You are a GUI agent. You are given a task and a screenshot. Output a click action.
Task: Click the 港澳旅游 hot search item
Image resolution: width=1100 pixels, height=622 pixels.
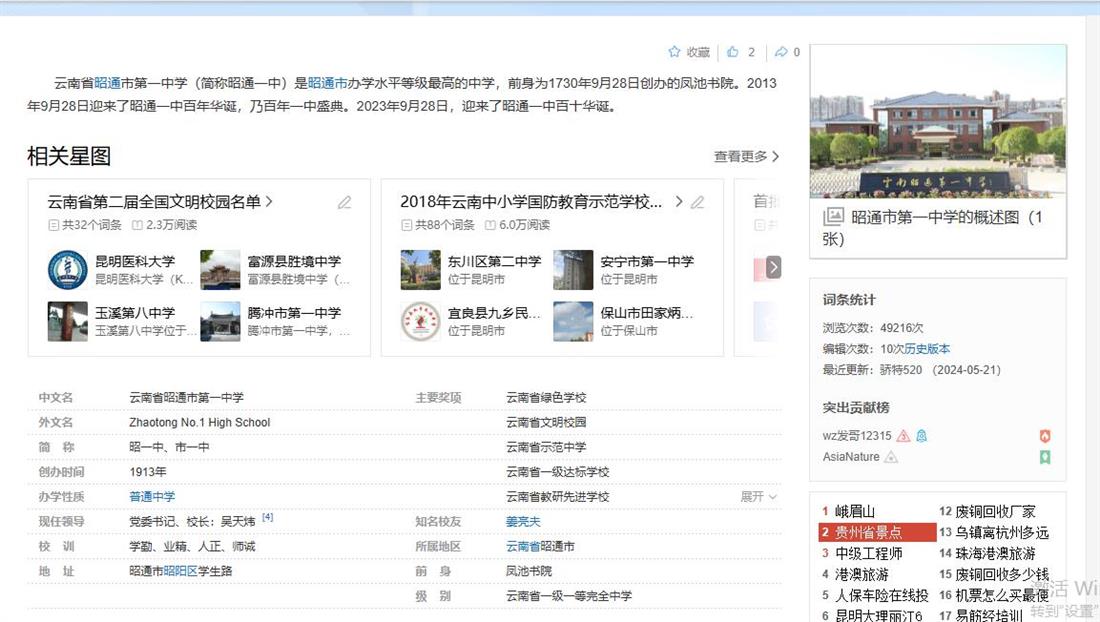[861, 575]
